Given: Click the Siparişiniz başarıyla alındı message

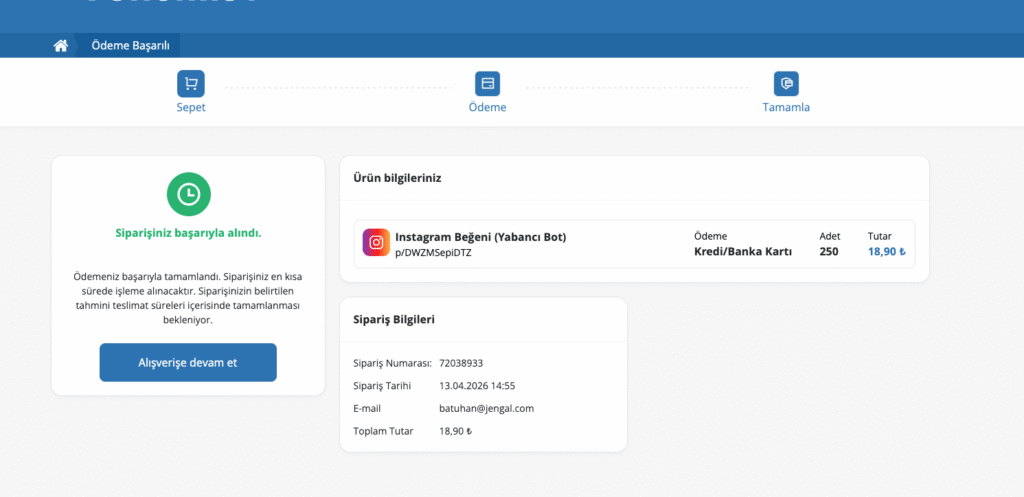Looking at the screenshot, I should coord(188,233).
